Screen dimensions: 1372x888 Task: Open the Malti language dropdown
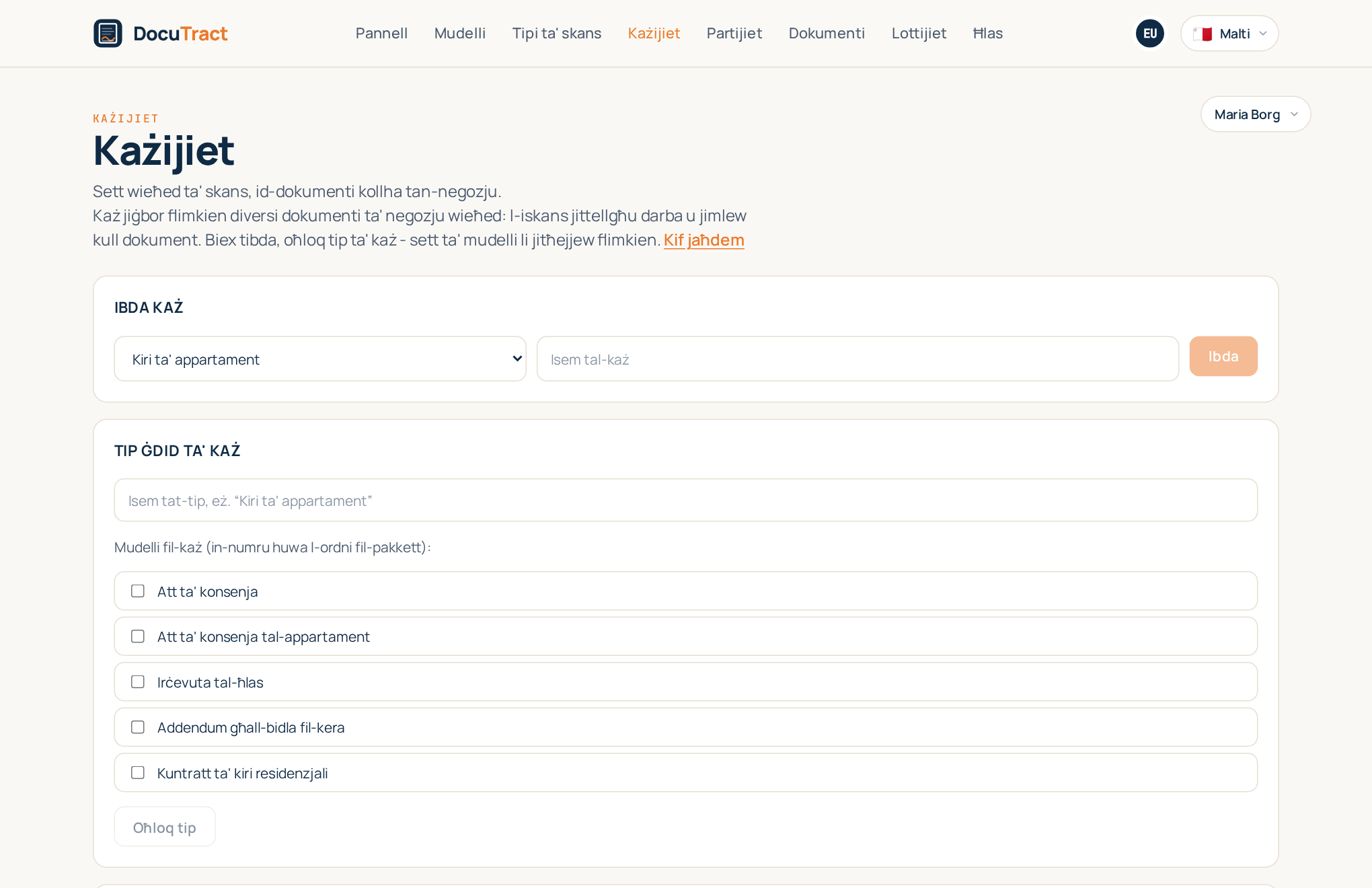click(x=1229, y=34)
